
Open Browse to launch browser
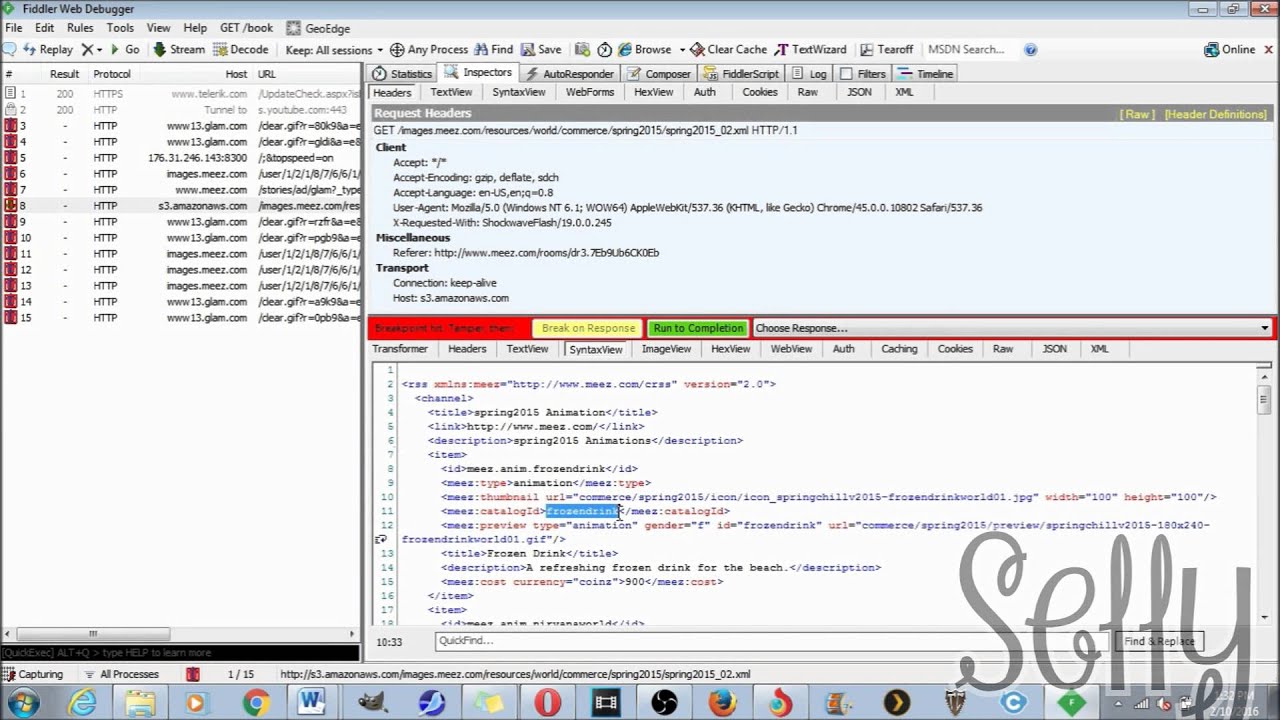pos(645,49)
